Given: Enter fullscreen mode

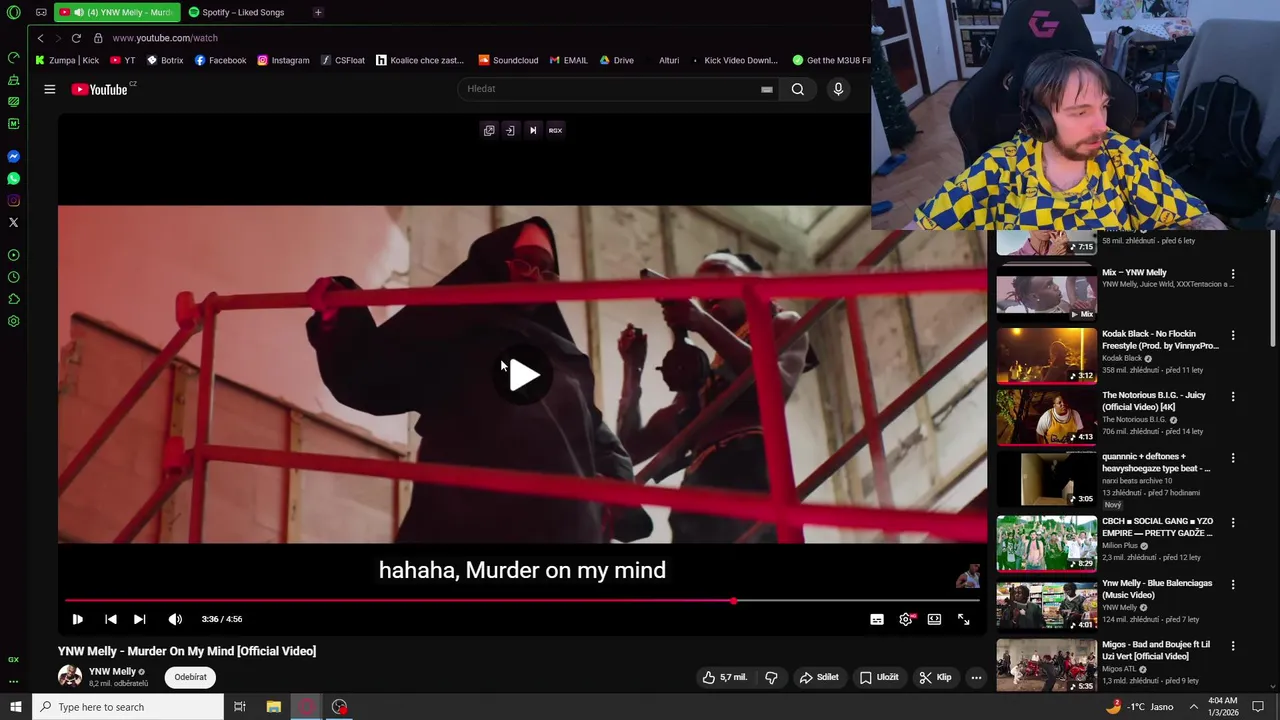Looking at the screenshot, I should coord(963,619).
